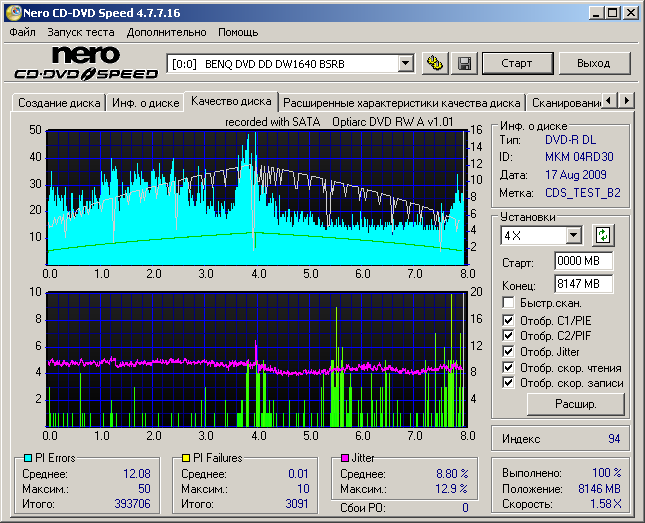Screen dimensions: 645x523
Task: Open the Файл menu
Action: point(22,32)
